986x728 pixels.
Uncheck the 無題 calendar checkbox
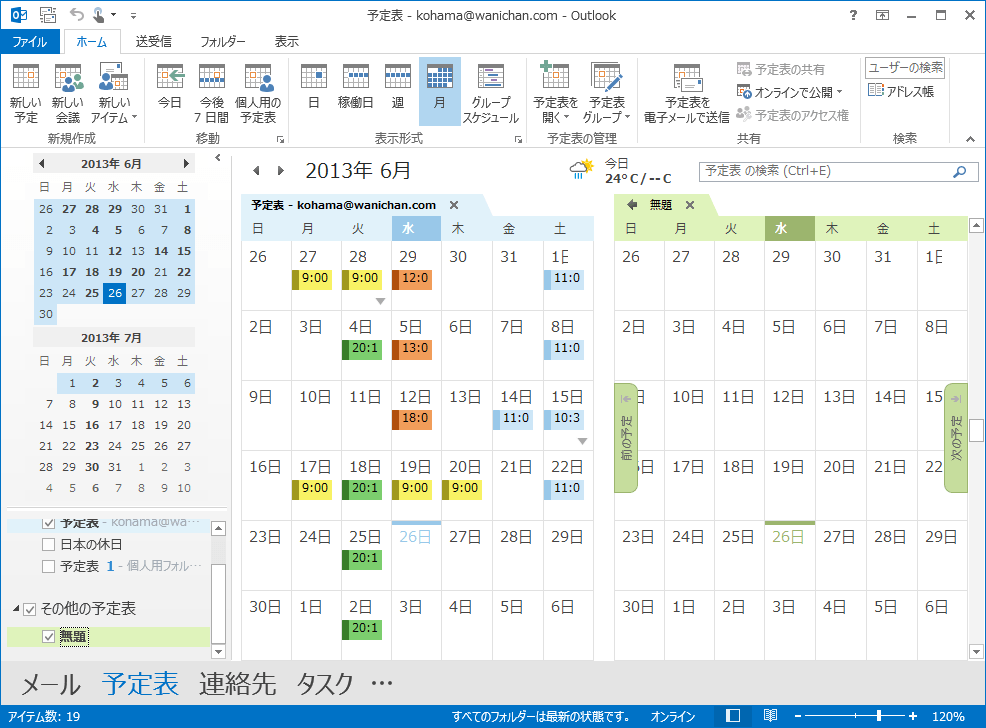coord(48,637)
